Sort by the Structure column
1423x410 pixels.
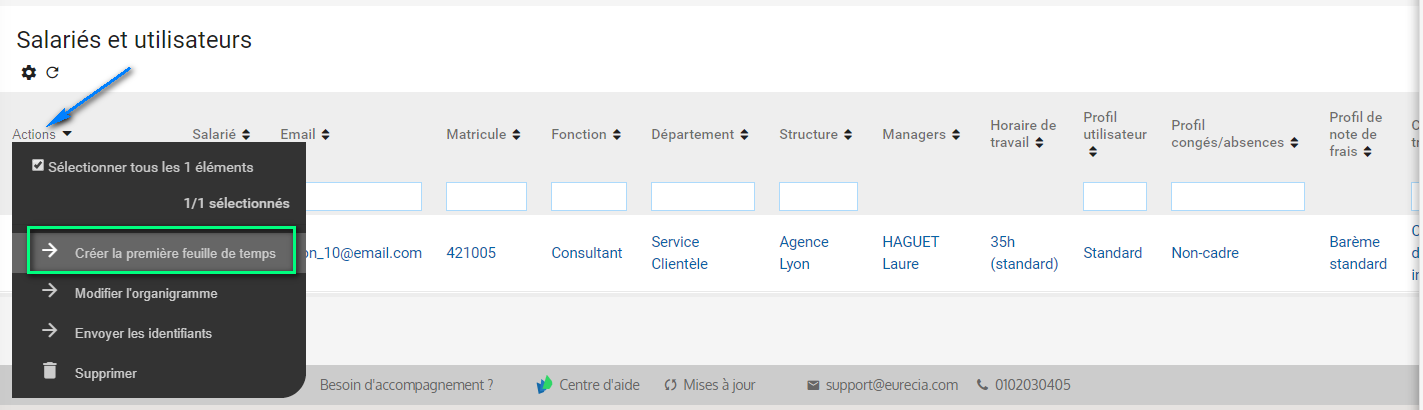pos(847,134)
